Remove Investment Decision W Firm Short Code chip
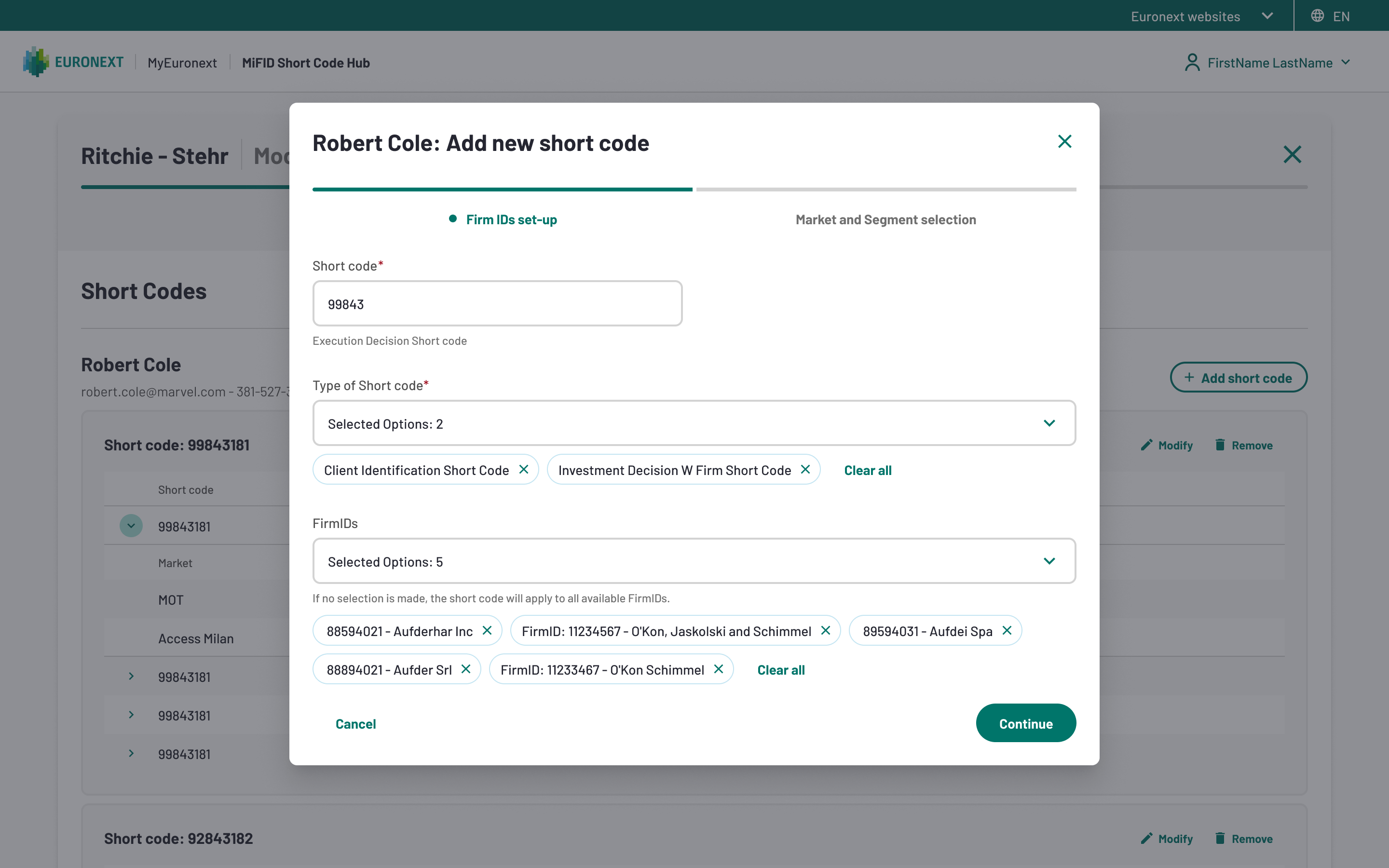Image resolution: width=1389 pixels, height=868 pixels. coord(805,470)
